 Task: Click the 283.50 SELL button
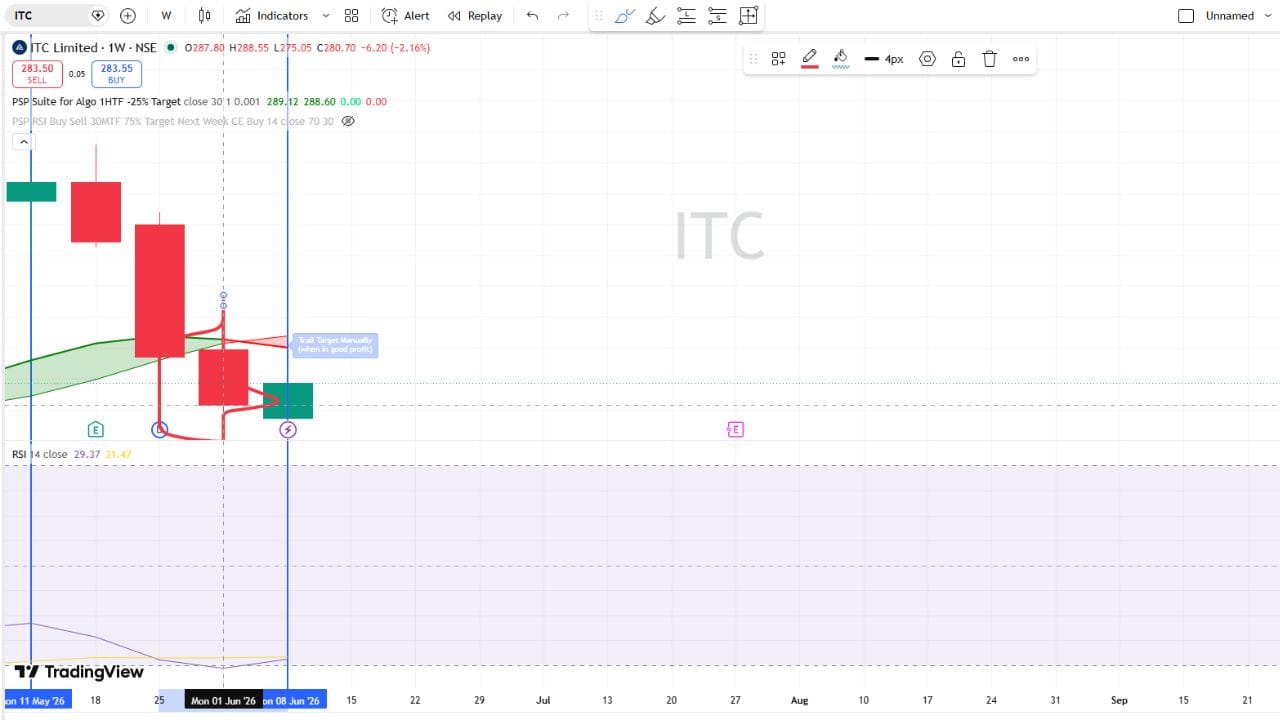tap(37, 74)
